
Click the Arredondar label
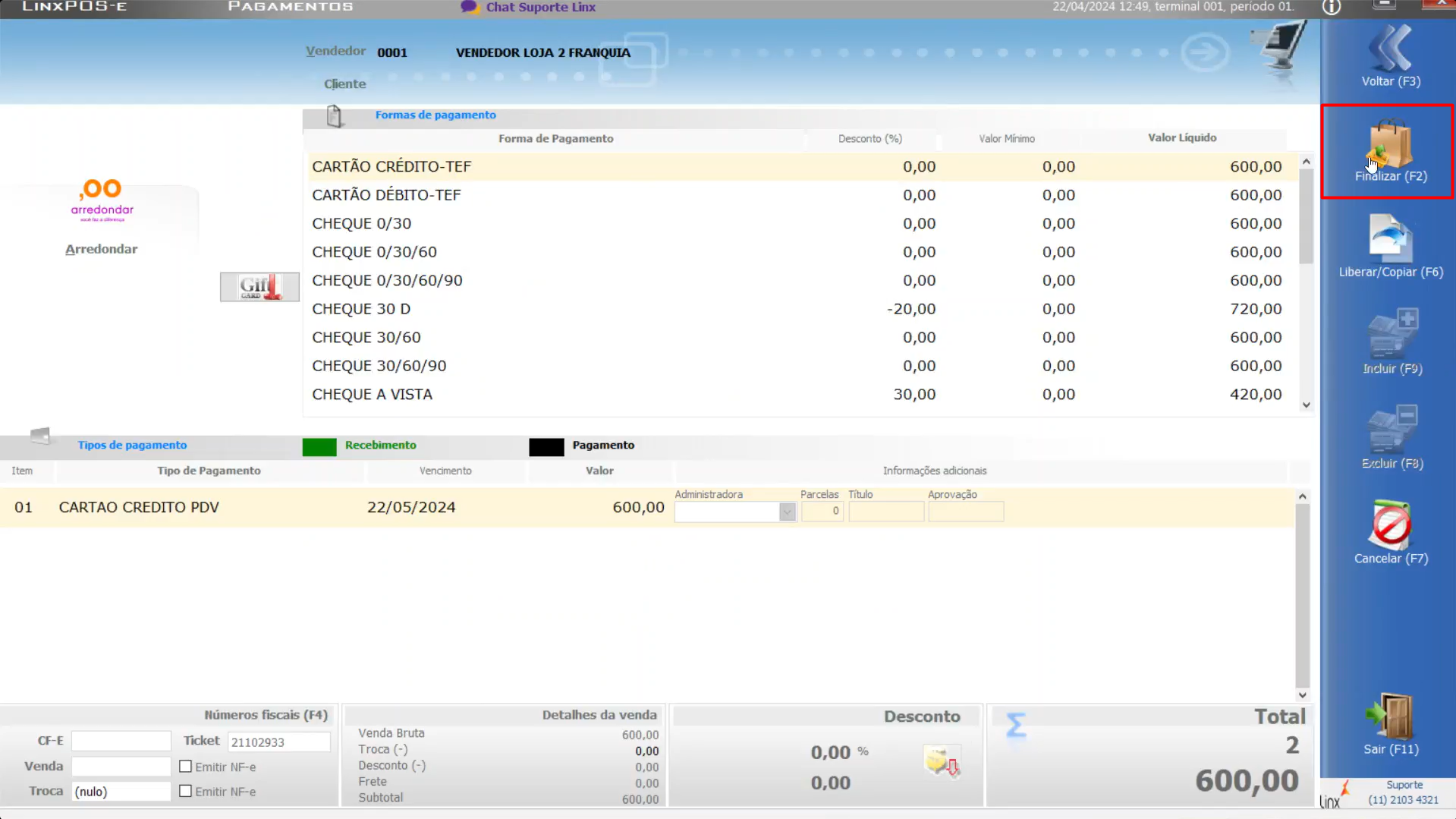(101, 249)
